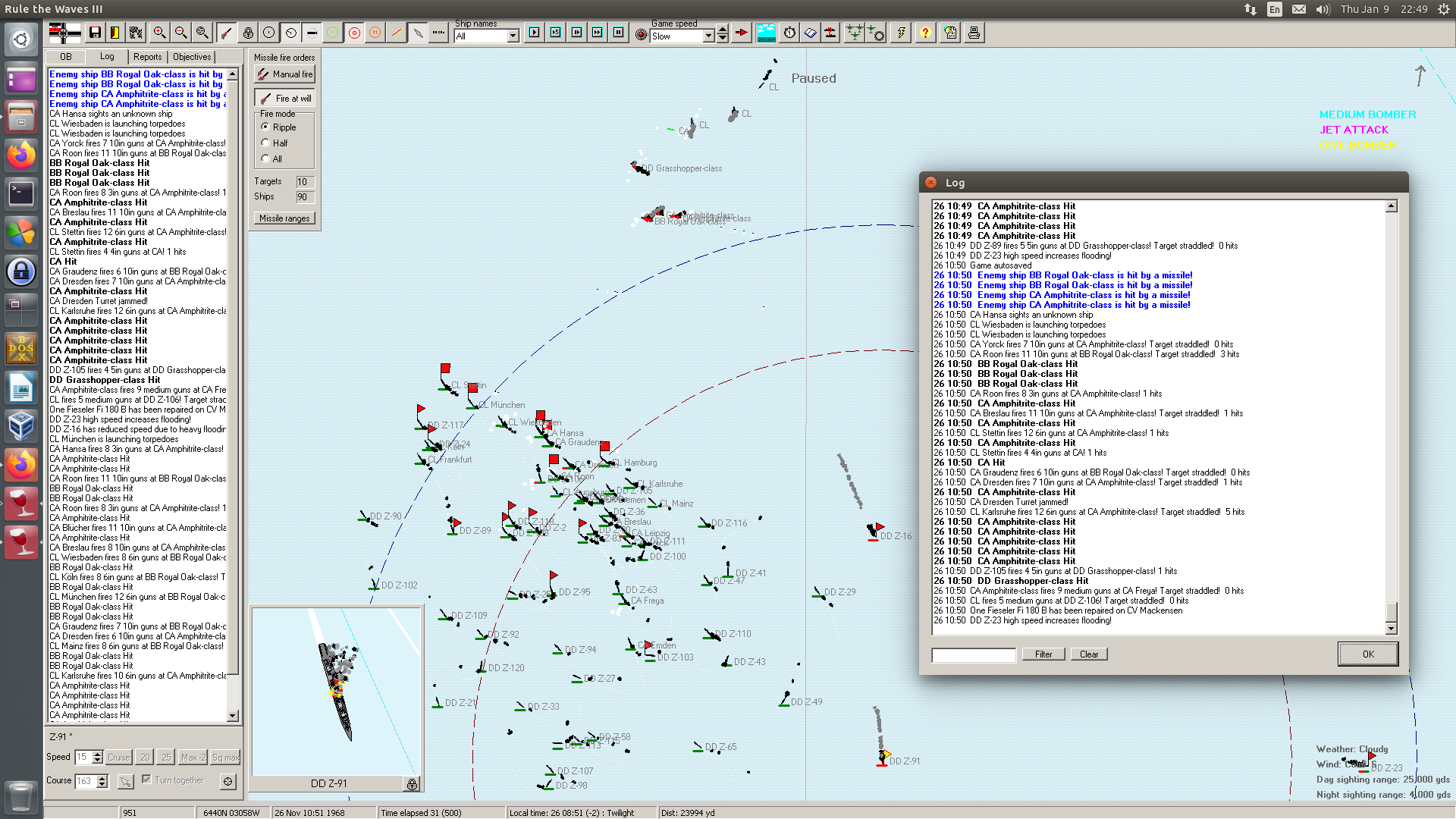1456x819 pixels.
Task: Click the dotted line toolbar icon
Action: 439,33
